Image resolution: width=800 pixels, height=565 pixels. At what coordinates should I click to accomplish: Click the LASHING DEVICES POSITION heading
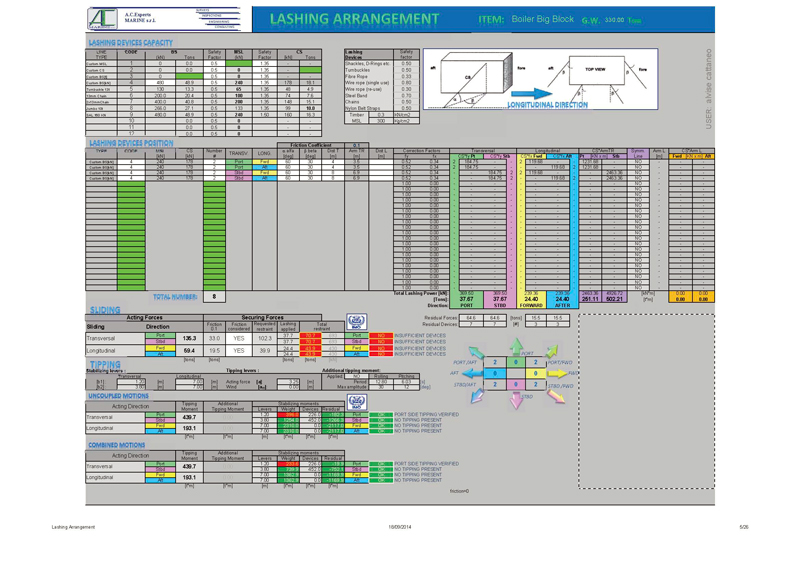click(x=131, y=143)
